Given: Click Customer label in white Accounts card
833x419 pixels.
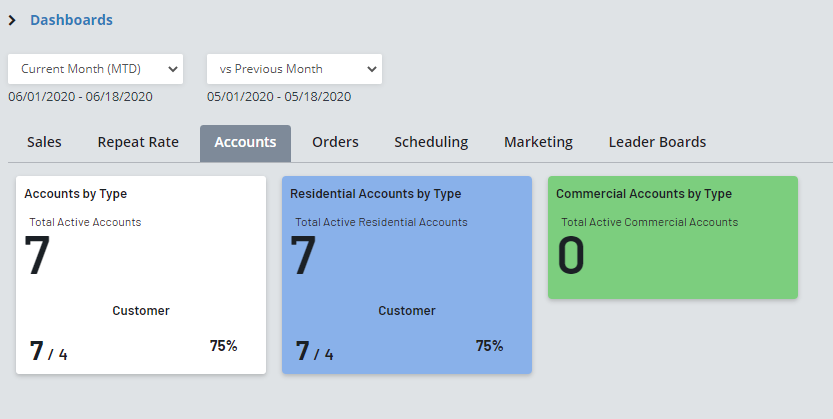Looking at the screenshot, I should pyautogui.click(x=141, y=311).
